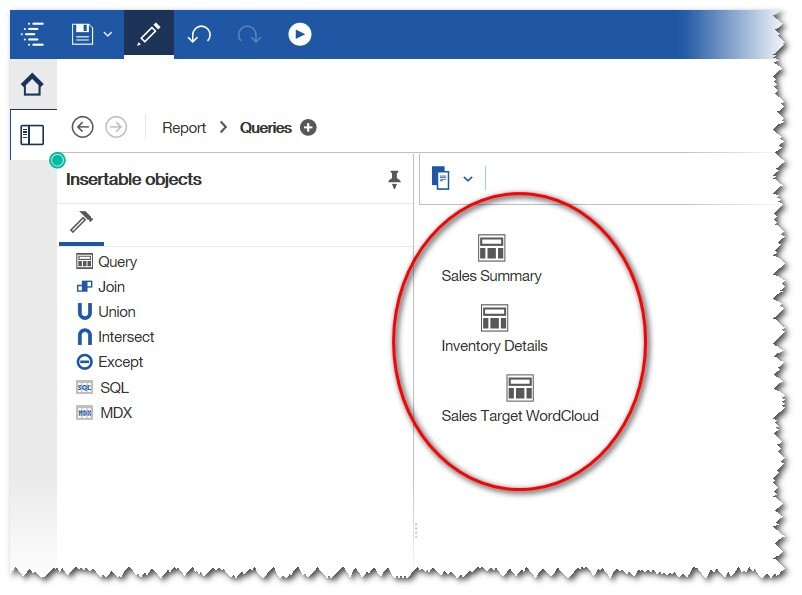Go to the Home icon
Screen dimensions: 802x595
(32, 84)
